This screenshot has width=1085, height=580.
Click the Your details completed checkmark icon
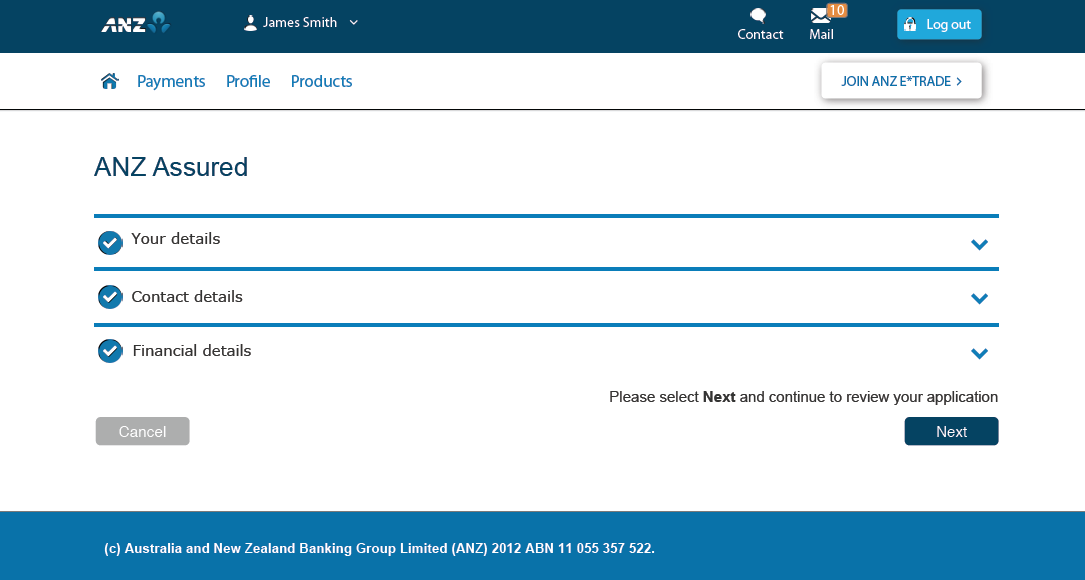click(110, 243)
